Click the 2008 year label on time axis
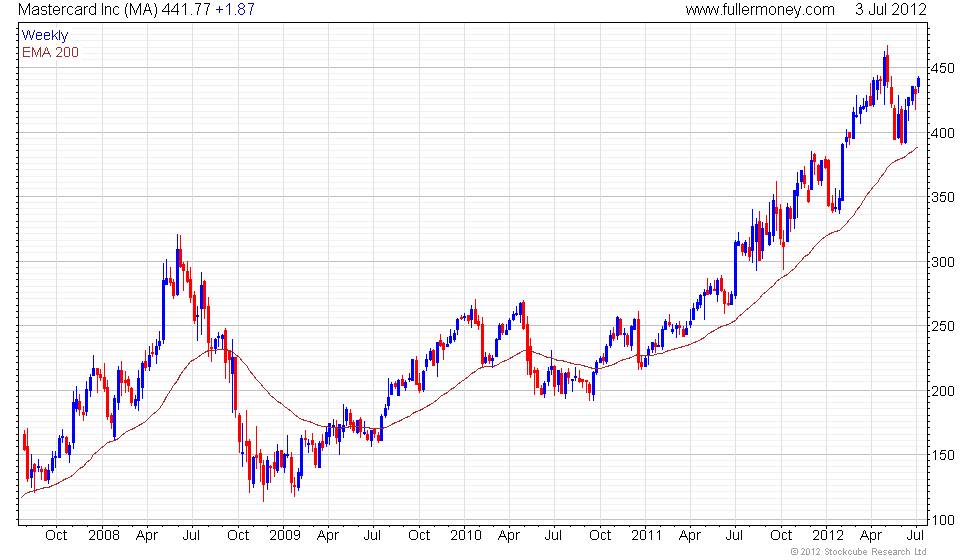This screenshot has width=980, height=560. 104,535
